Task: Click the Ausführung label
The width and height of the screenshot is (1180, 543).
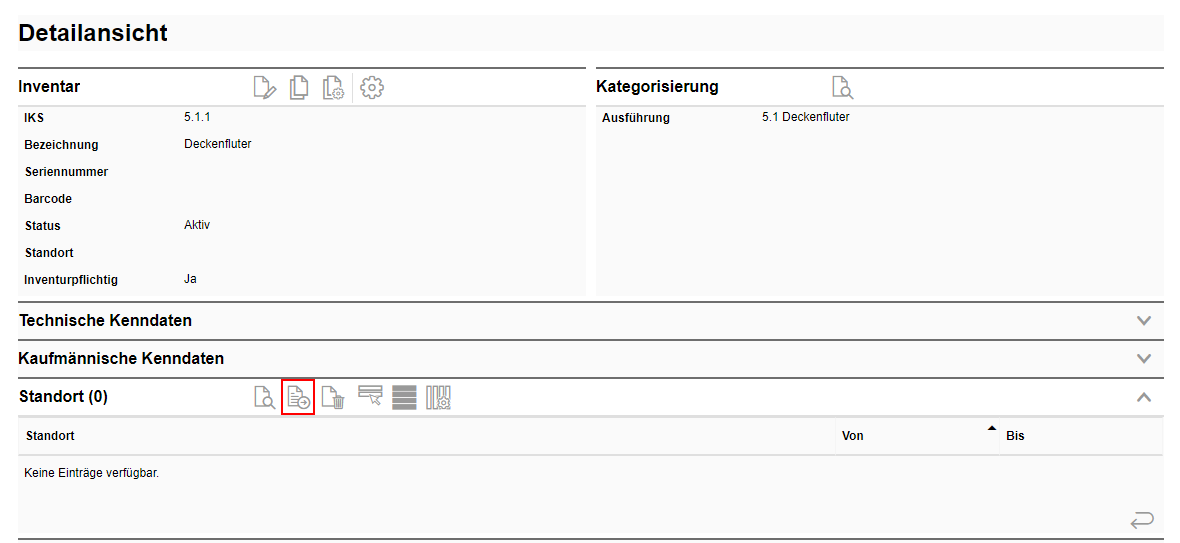Action: click(x=636, y=118)
